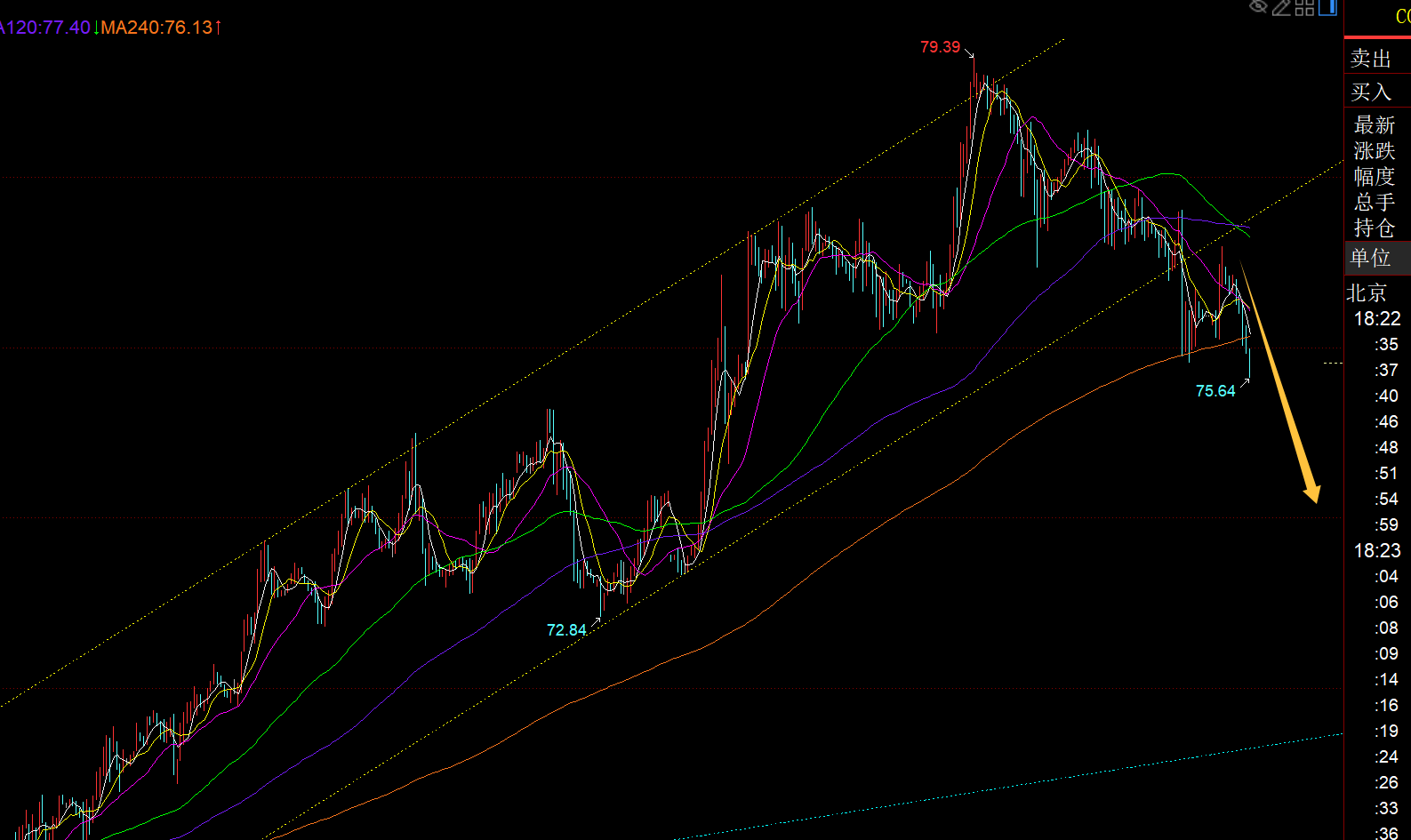Toggle the blue side panel icon
This screenshot has width=1411, height=840.
1327,7
